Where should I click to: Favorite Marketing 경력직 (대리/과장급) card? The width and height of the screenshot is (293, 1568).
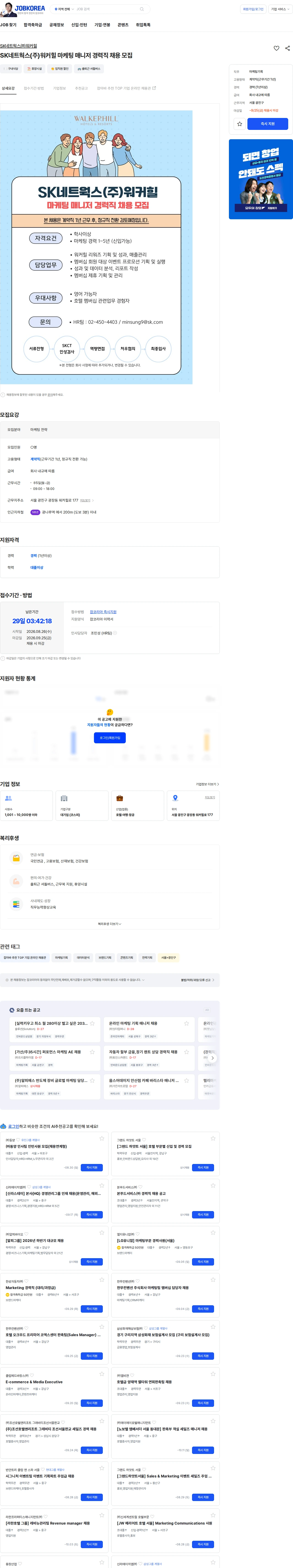tap(102, 1279)
